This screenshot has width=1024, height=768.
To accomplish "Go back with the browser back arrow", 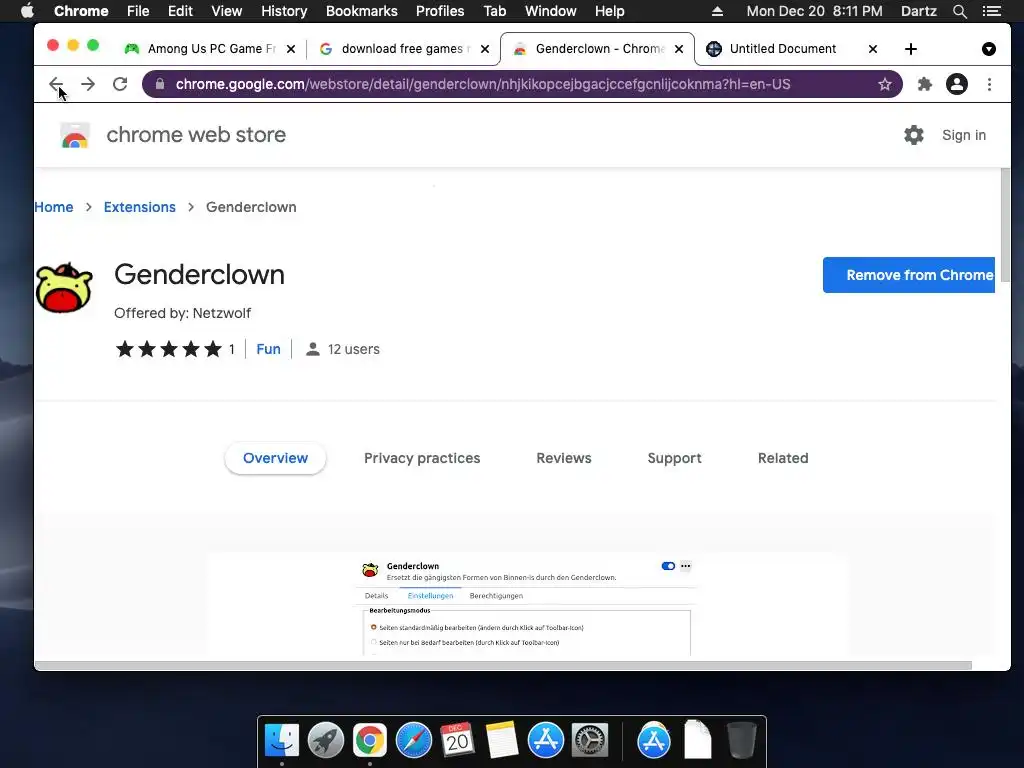I will 56,84.
